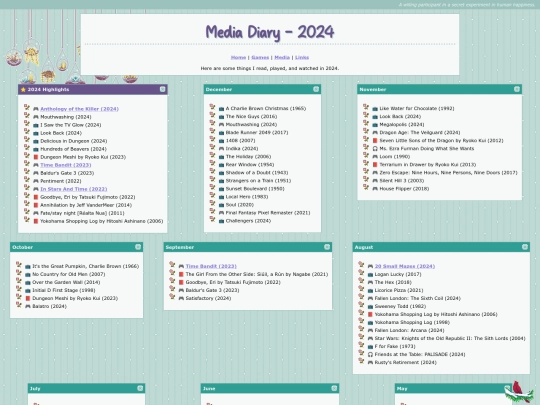The height and width of the screenshot is (405, 540).
Task: Open Time Bandit (2023) link in September
Action: [211, 266]
